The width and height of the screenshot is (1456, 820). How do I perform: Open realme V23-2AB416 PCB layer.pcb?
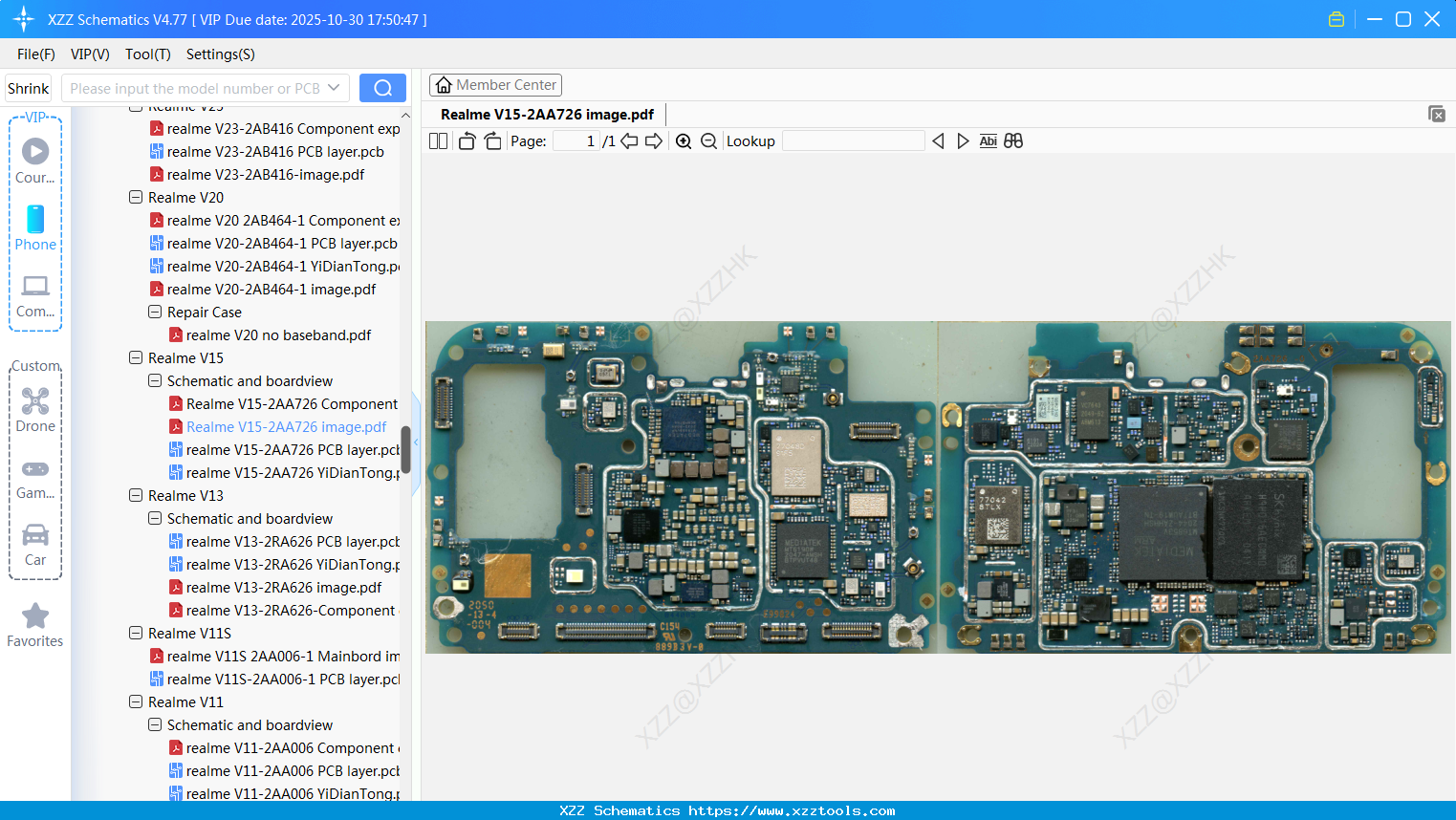point(275,151)
